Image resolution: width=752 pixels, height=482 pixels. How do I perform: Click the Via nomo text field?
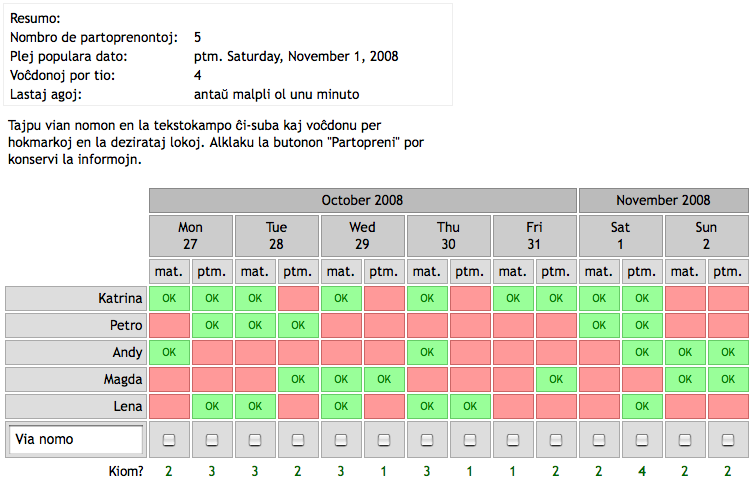[76, 439]
